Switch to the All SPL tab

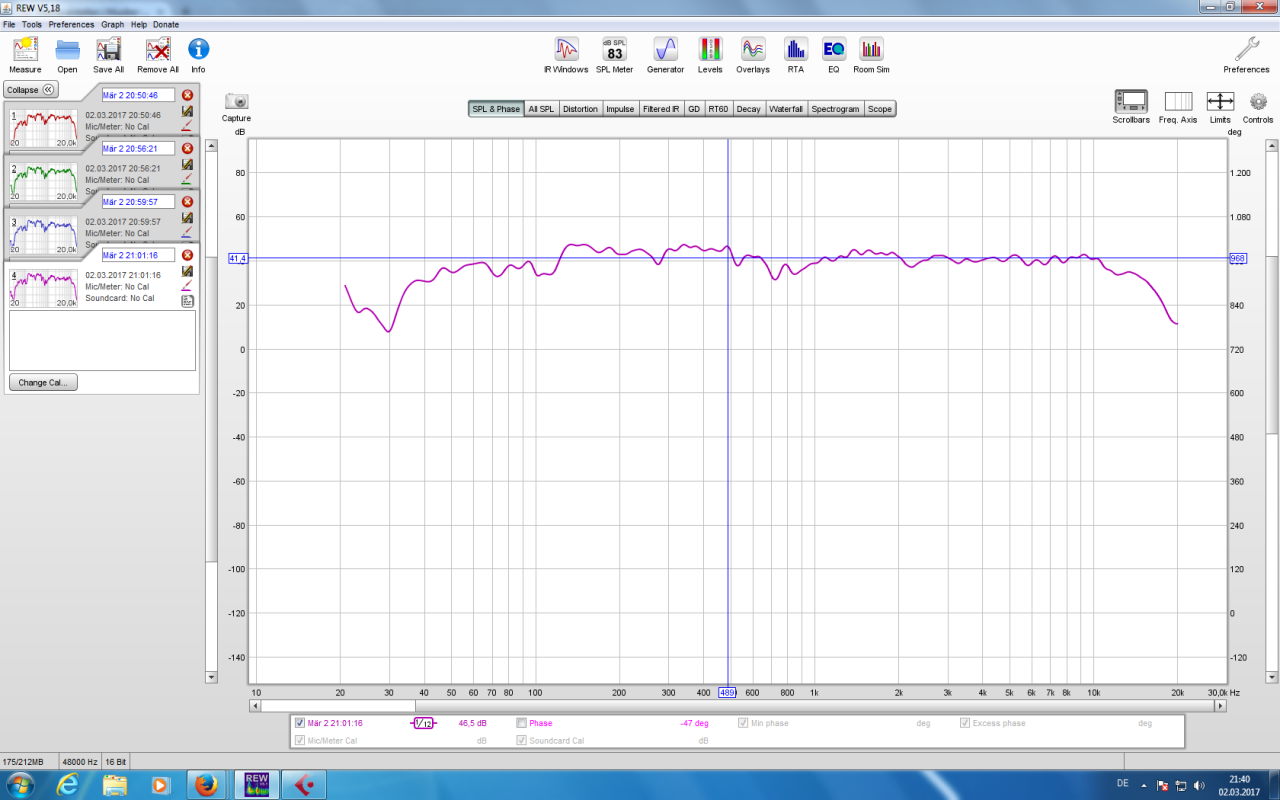click(x=541, y=109)
